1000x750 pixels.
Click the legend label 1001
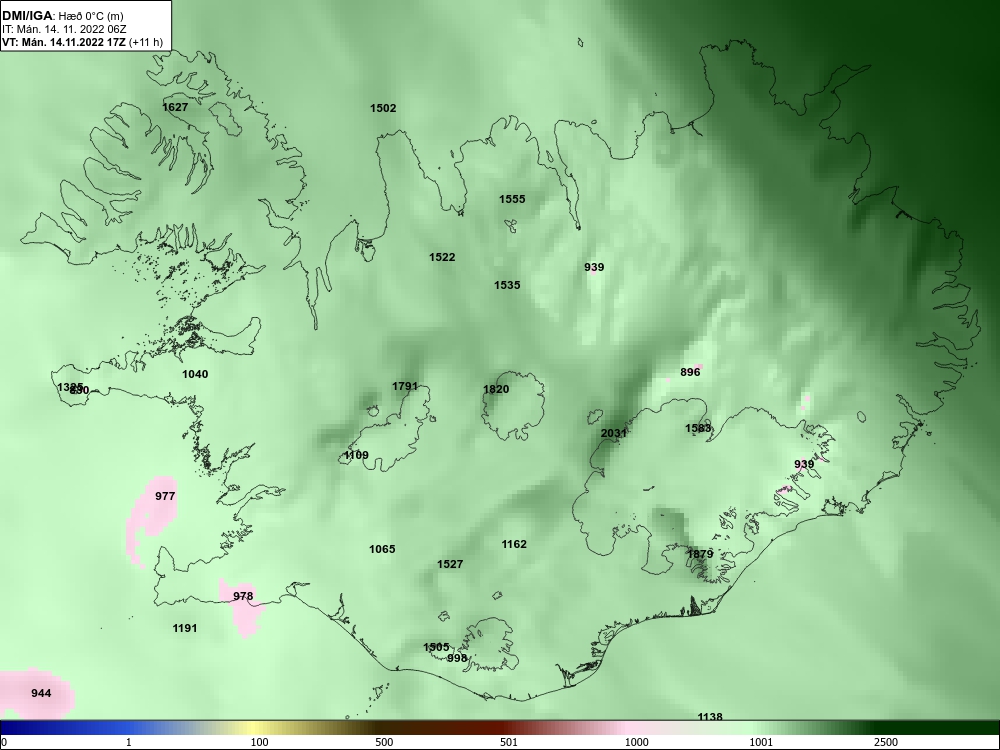761,742
